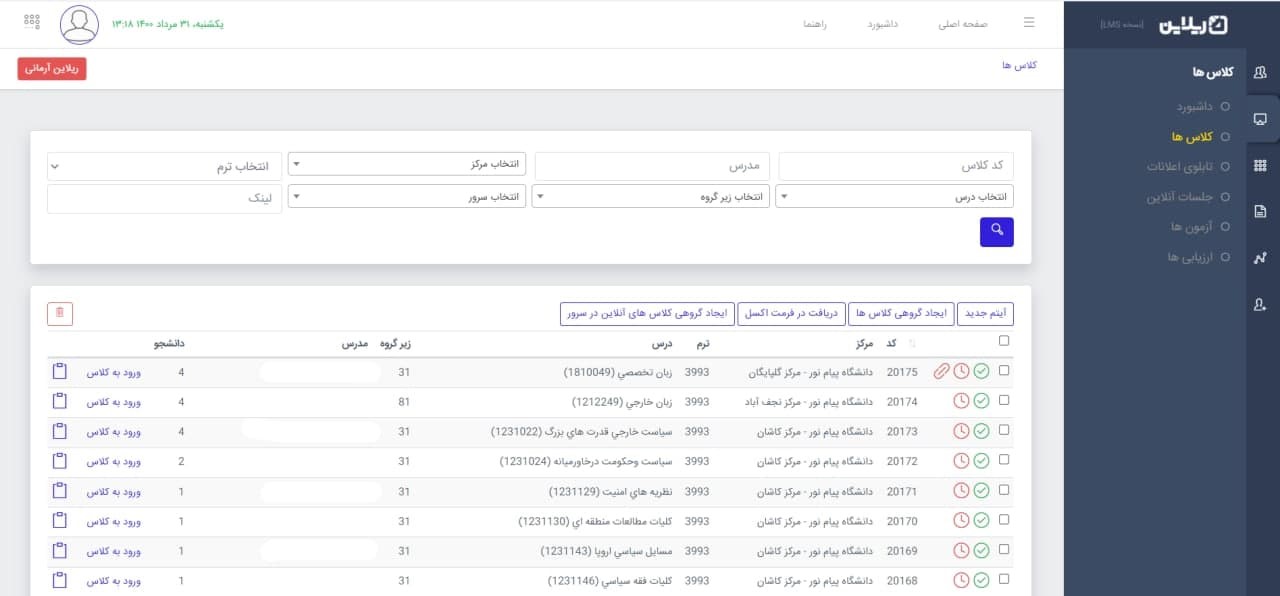Check the checkbox for class 20171

(1004, 489)
